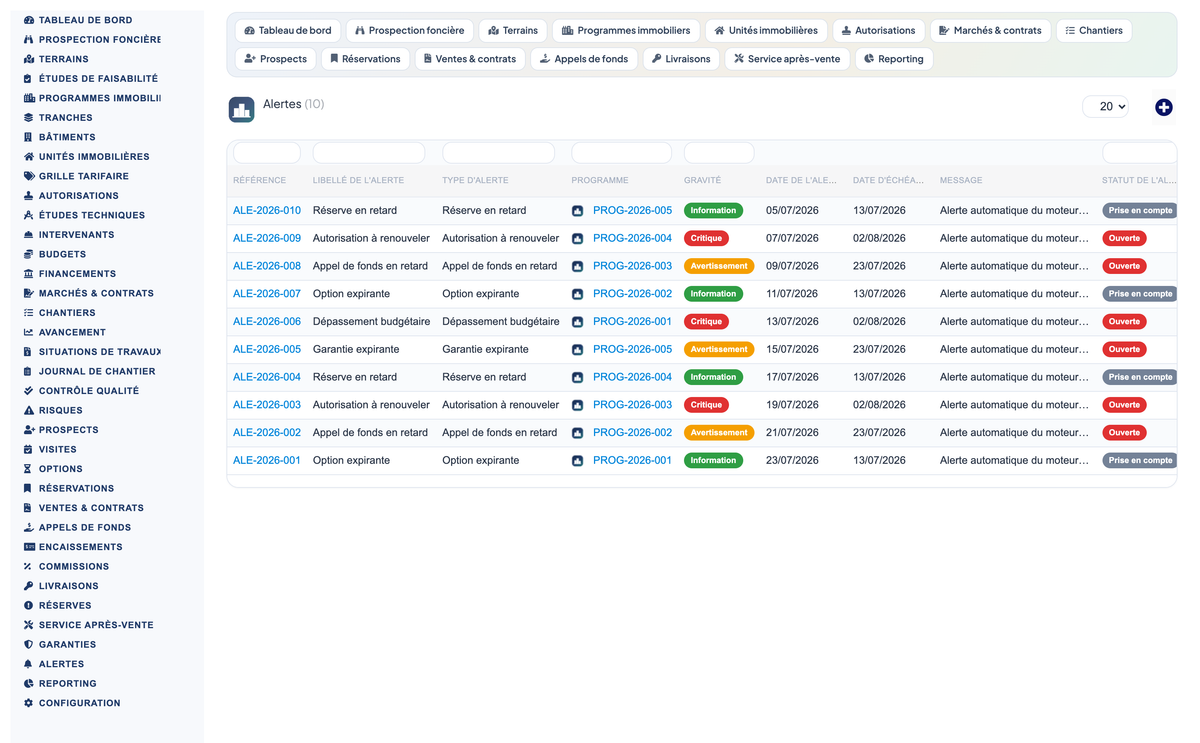Click the Type d'alerte filter field
Viewport: 1200px width, 743px height.
click(x=498, y=153)
